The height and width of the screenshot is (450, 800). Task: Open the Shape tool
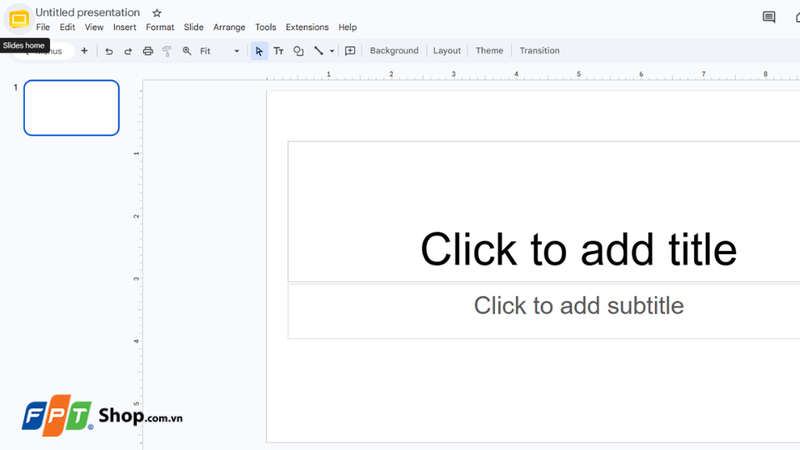pyautogui.click(x=298, y=51)
